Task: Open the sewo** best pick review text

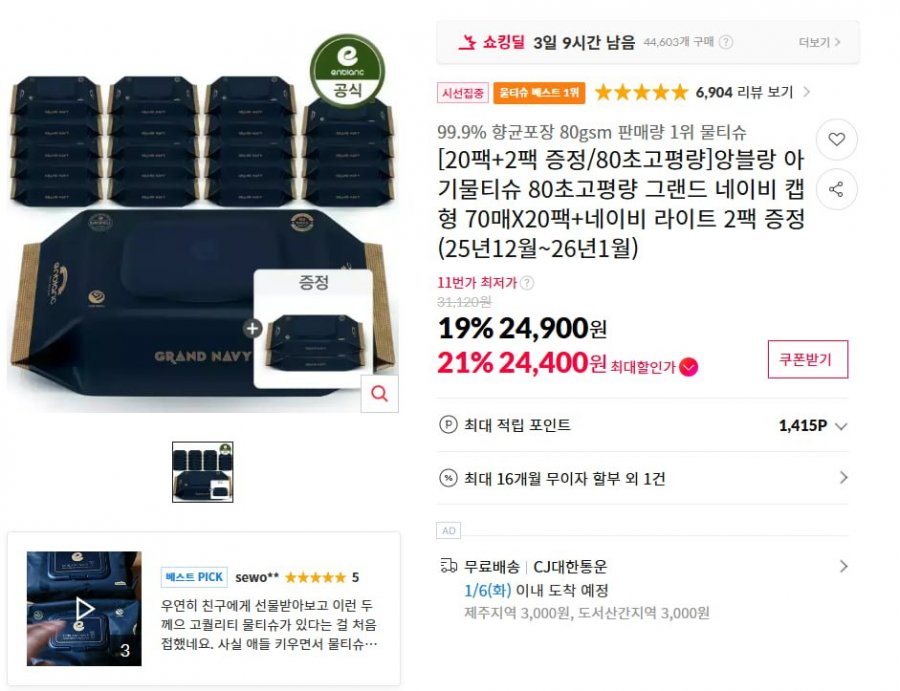Action: click(x=269, y=625)
